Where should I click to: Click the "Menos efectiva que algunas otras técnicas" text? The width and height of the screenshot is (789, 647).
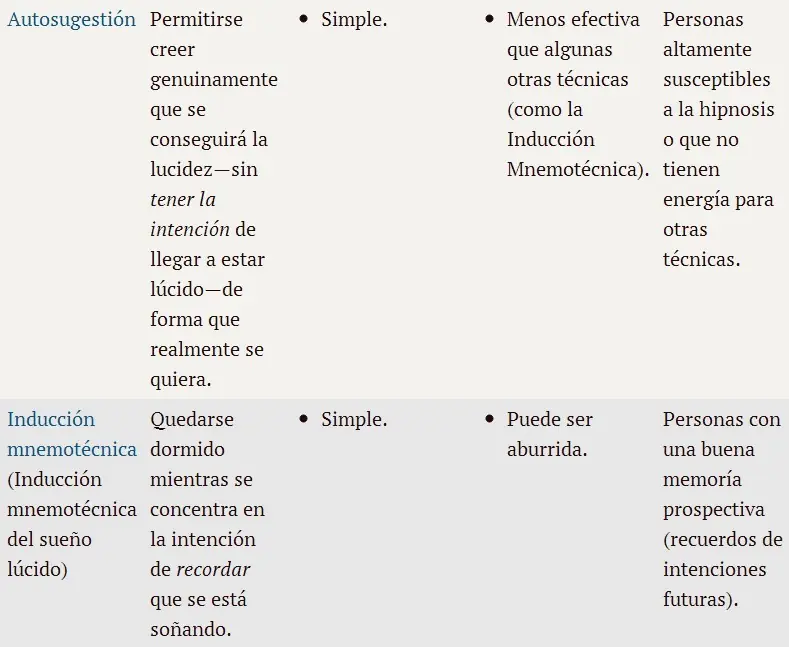tap(572, 50)
